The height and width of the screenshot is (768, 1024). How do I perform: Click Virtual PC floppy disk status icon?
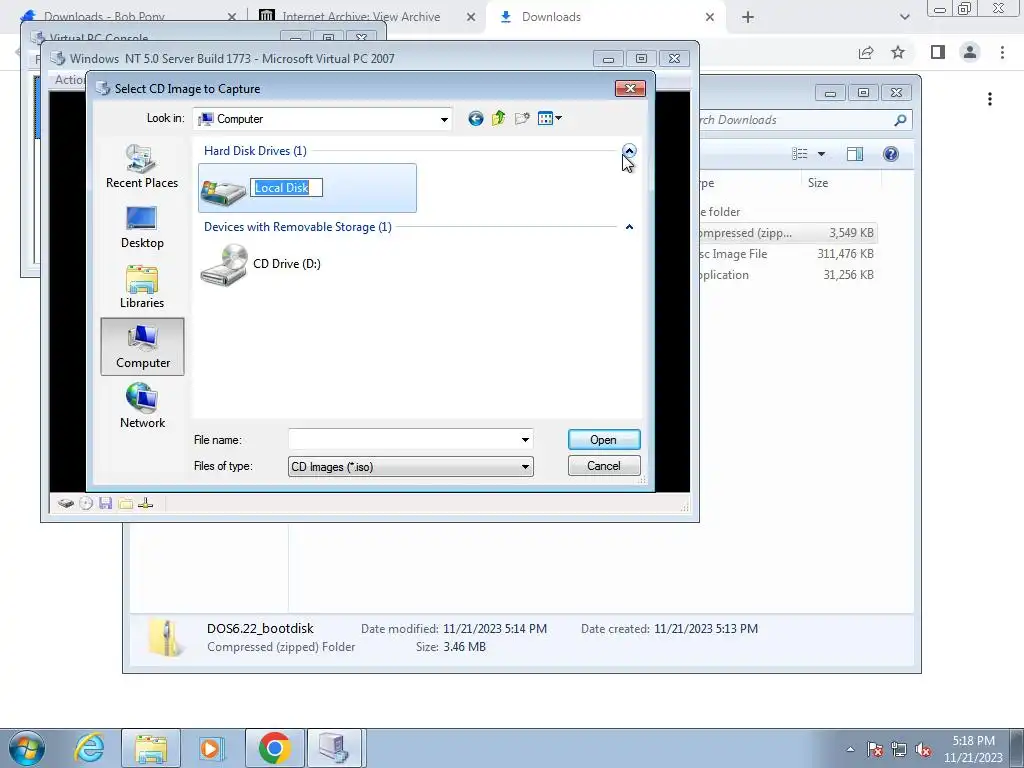(106, 504)
